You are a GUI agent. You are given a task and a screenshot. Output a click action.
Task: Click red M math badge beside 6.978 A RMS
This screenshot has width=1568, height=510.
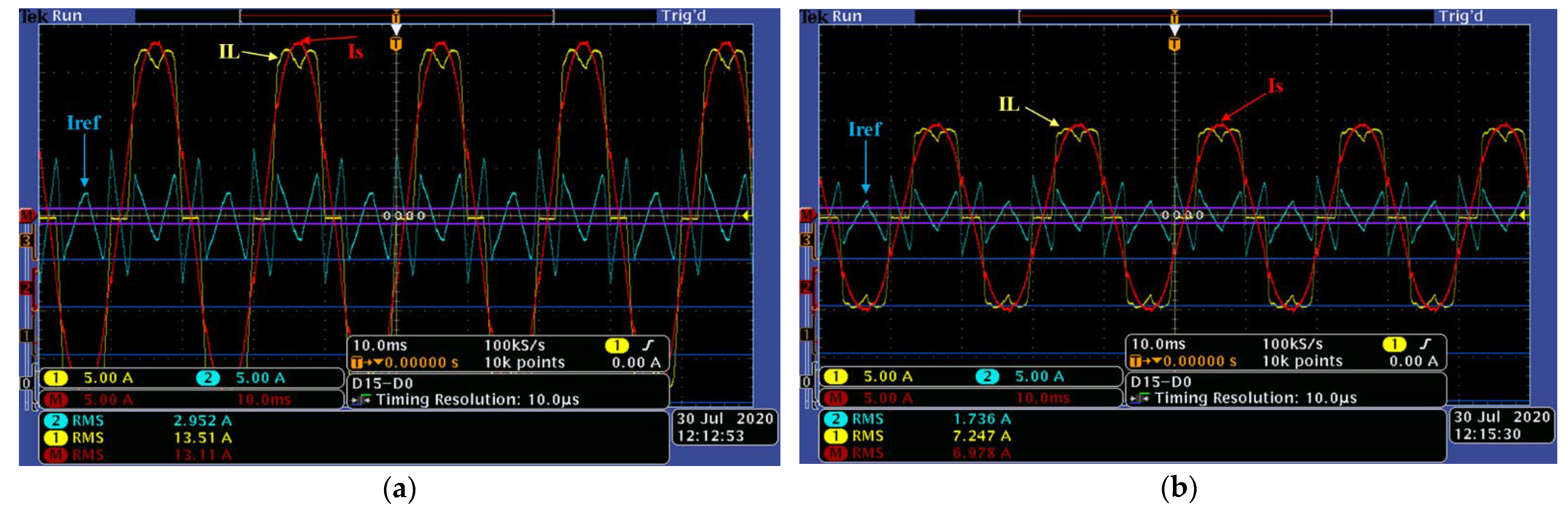pyautogui.click(x=836, y=453)
